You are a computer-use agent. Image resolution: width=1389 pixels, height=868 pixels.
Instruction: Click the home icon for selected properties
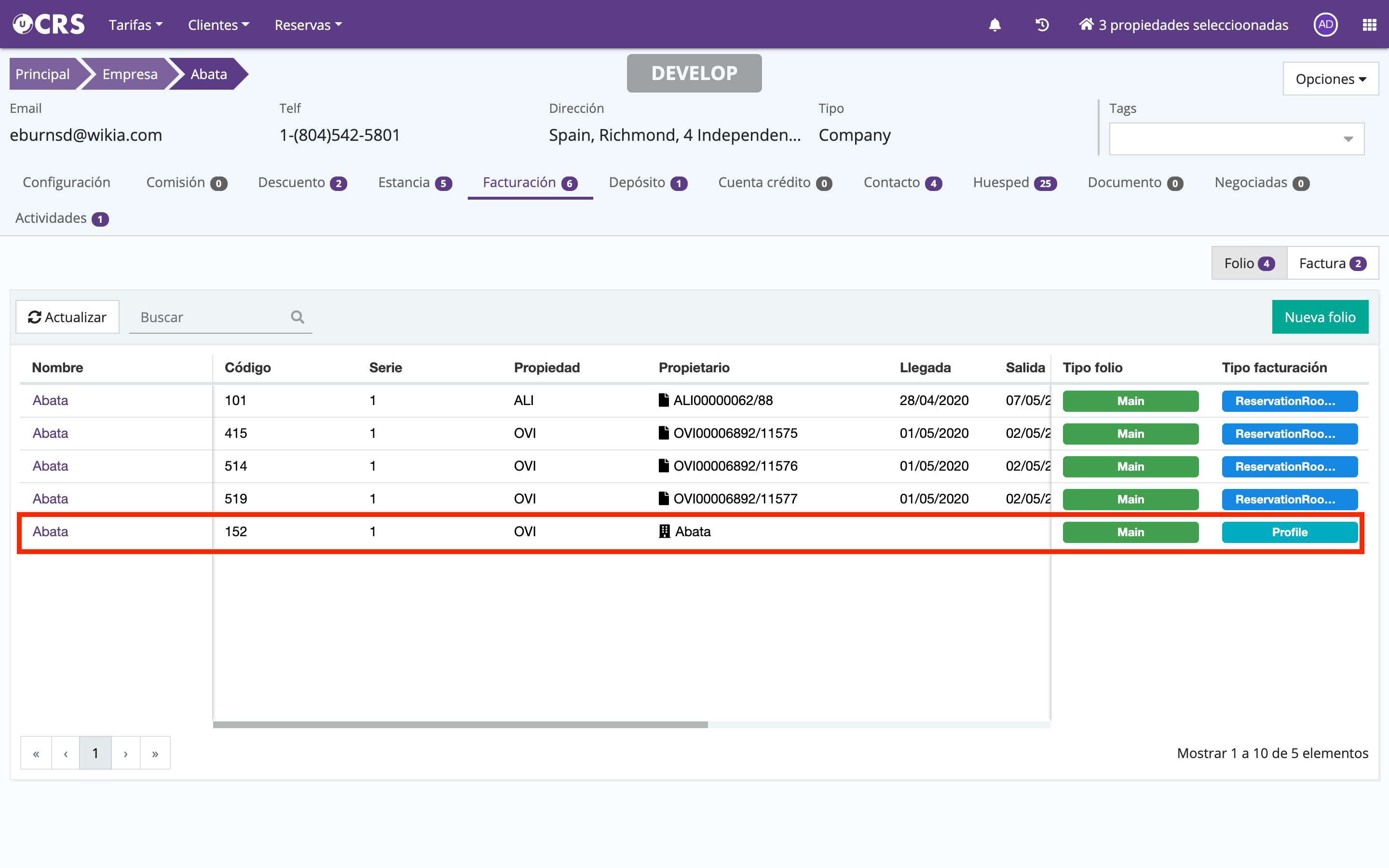tap(1085, 24)
